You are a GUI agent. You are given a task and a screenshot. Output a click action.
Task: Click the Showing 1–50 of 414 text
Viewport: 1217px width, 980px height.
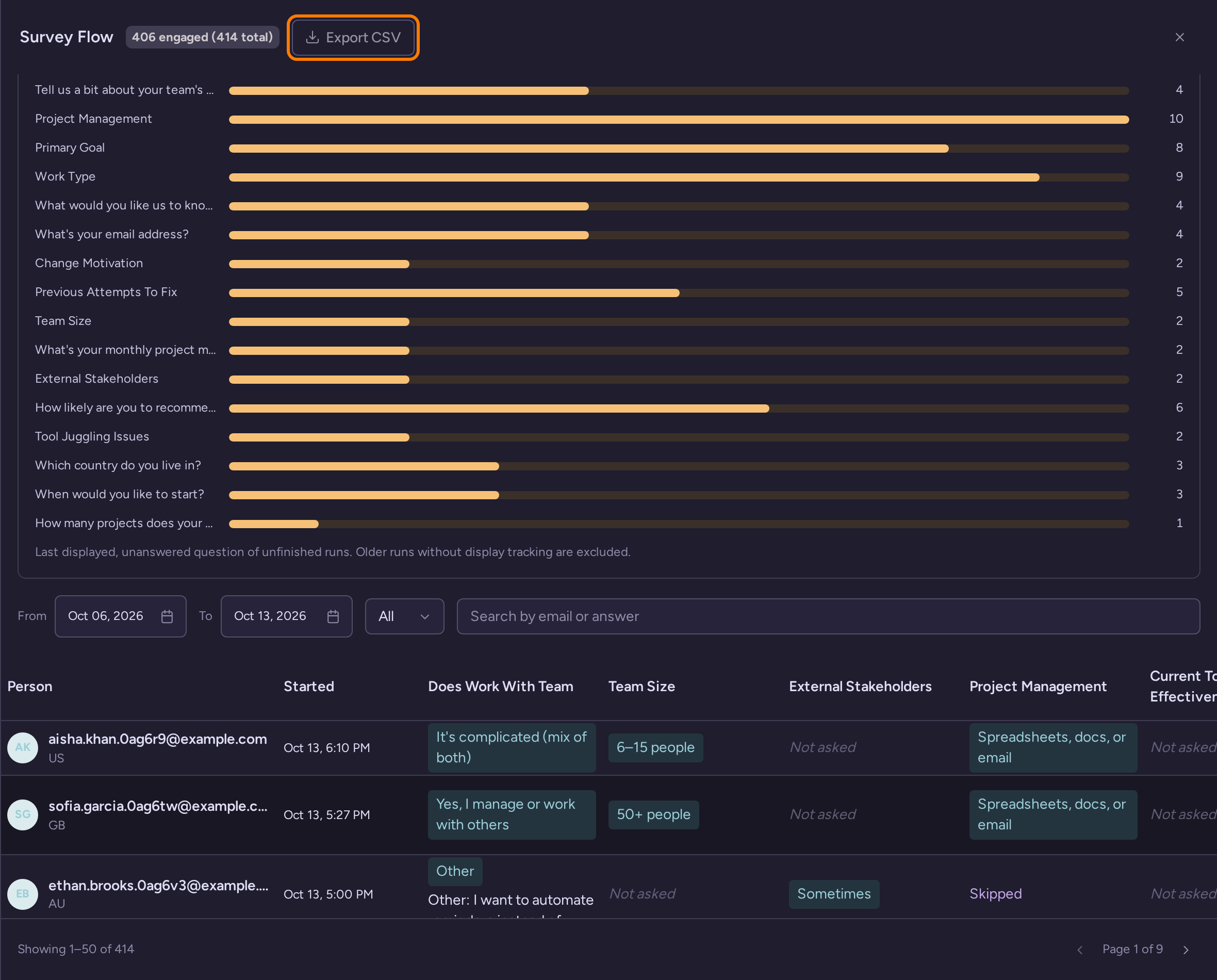pyautogui.click(x=76, y=949)
